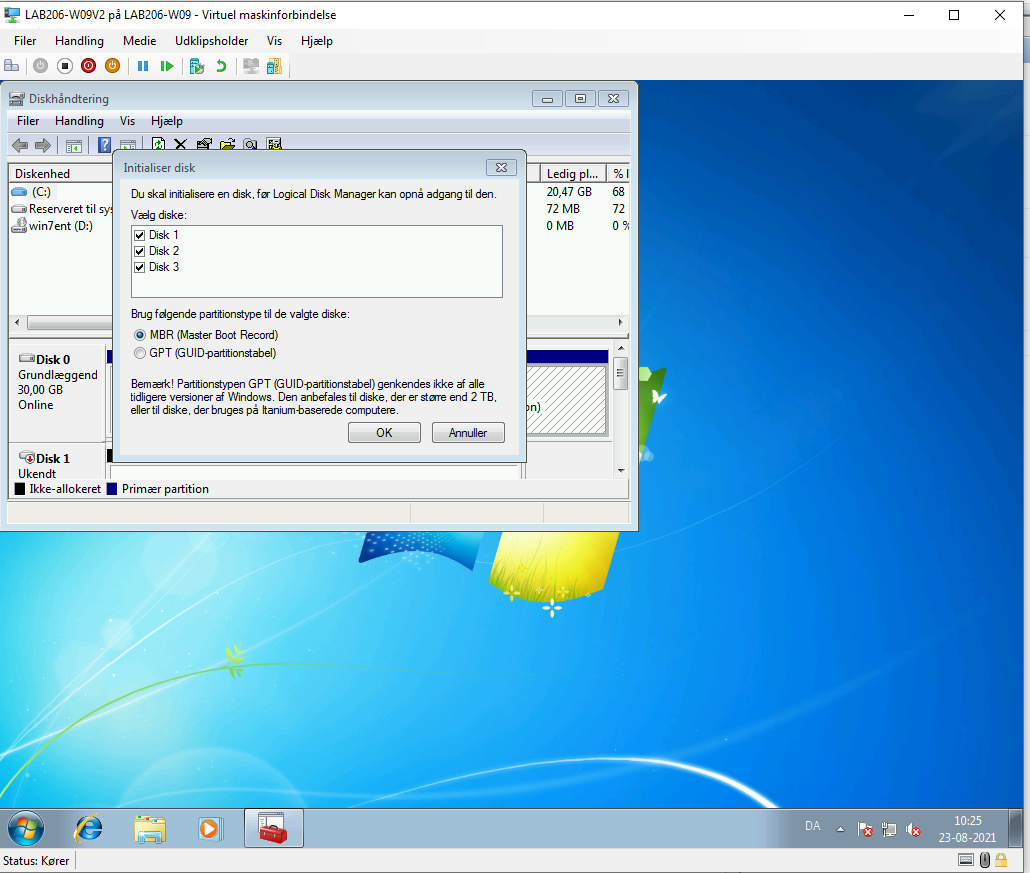This screenshot has width=1030, height=873.
Task: Send Ctrl+Alt+Del via the toolbar icon
Action: pos(12,66)
